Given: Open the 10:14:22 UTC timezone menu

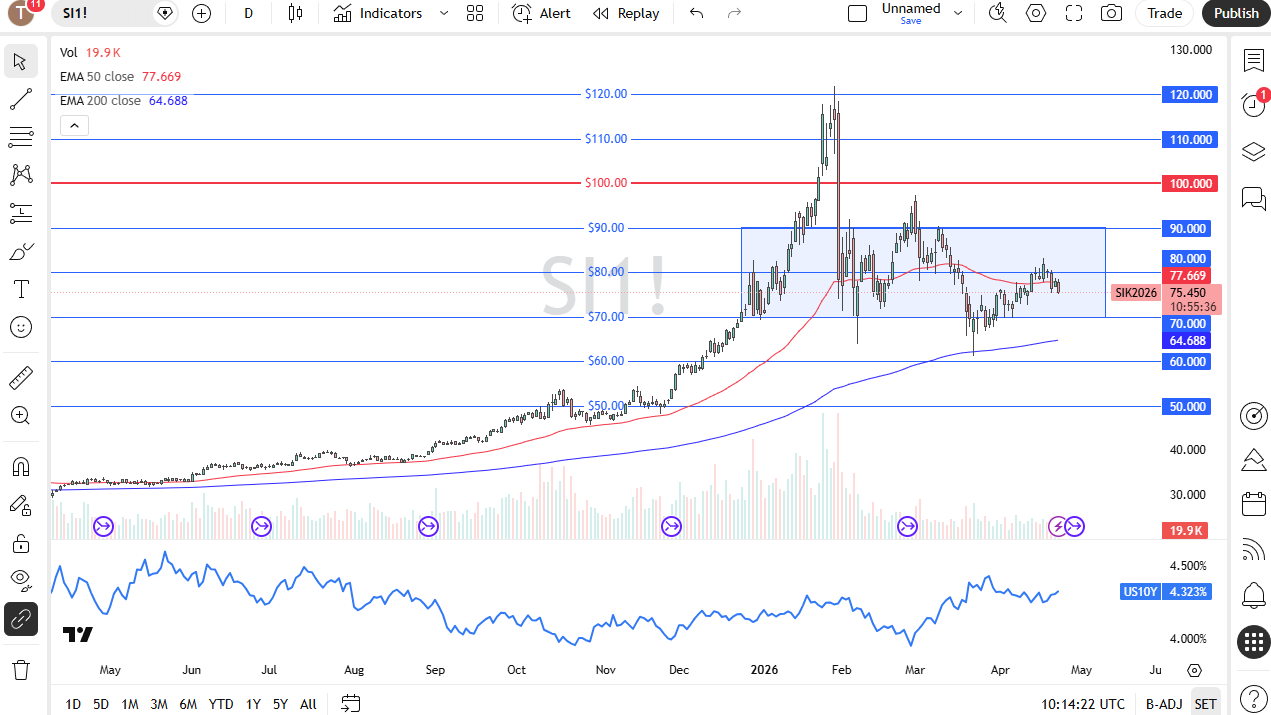Looking at the screenshot, I should click(1083, 704).
